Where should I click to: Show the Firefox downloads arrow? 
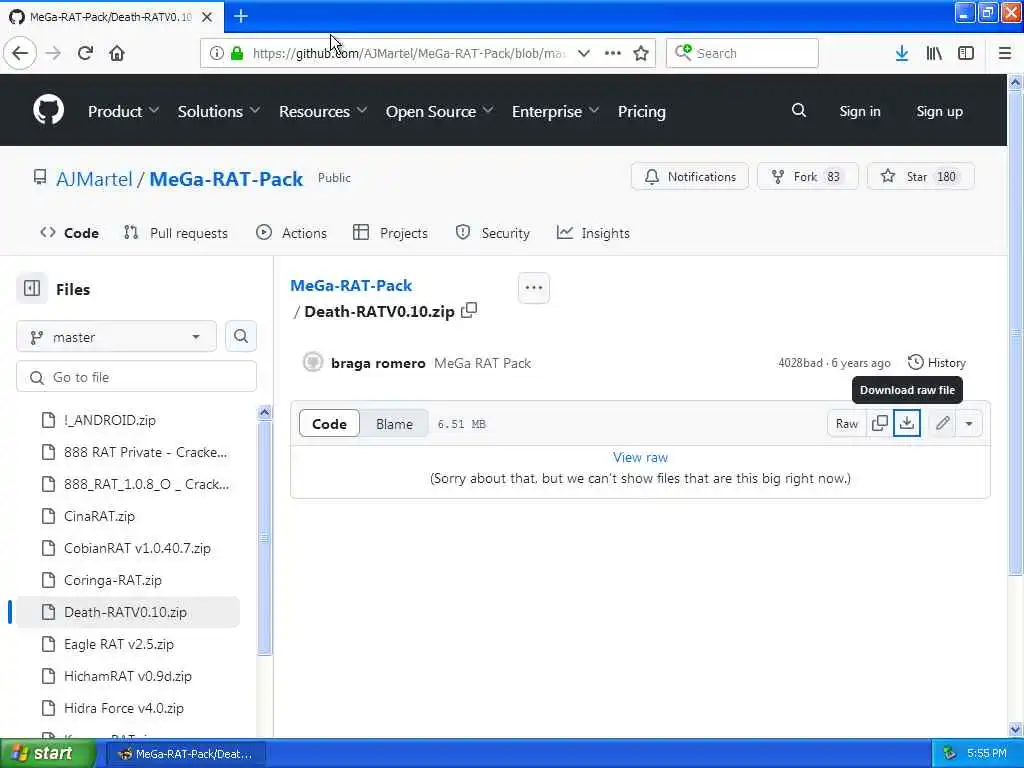(901, 53)
